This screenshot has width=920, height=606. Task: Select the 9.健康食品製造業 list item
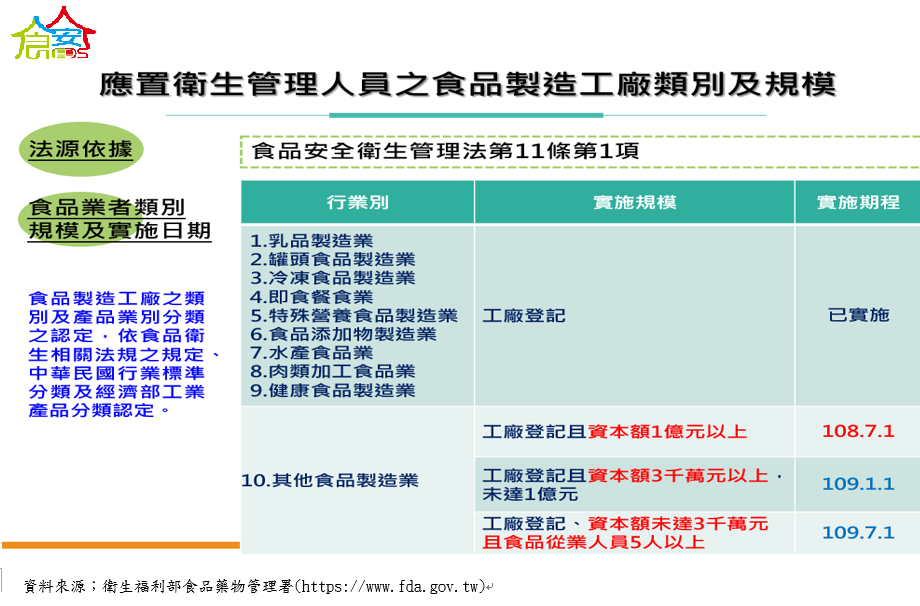[x=332, y=390]
